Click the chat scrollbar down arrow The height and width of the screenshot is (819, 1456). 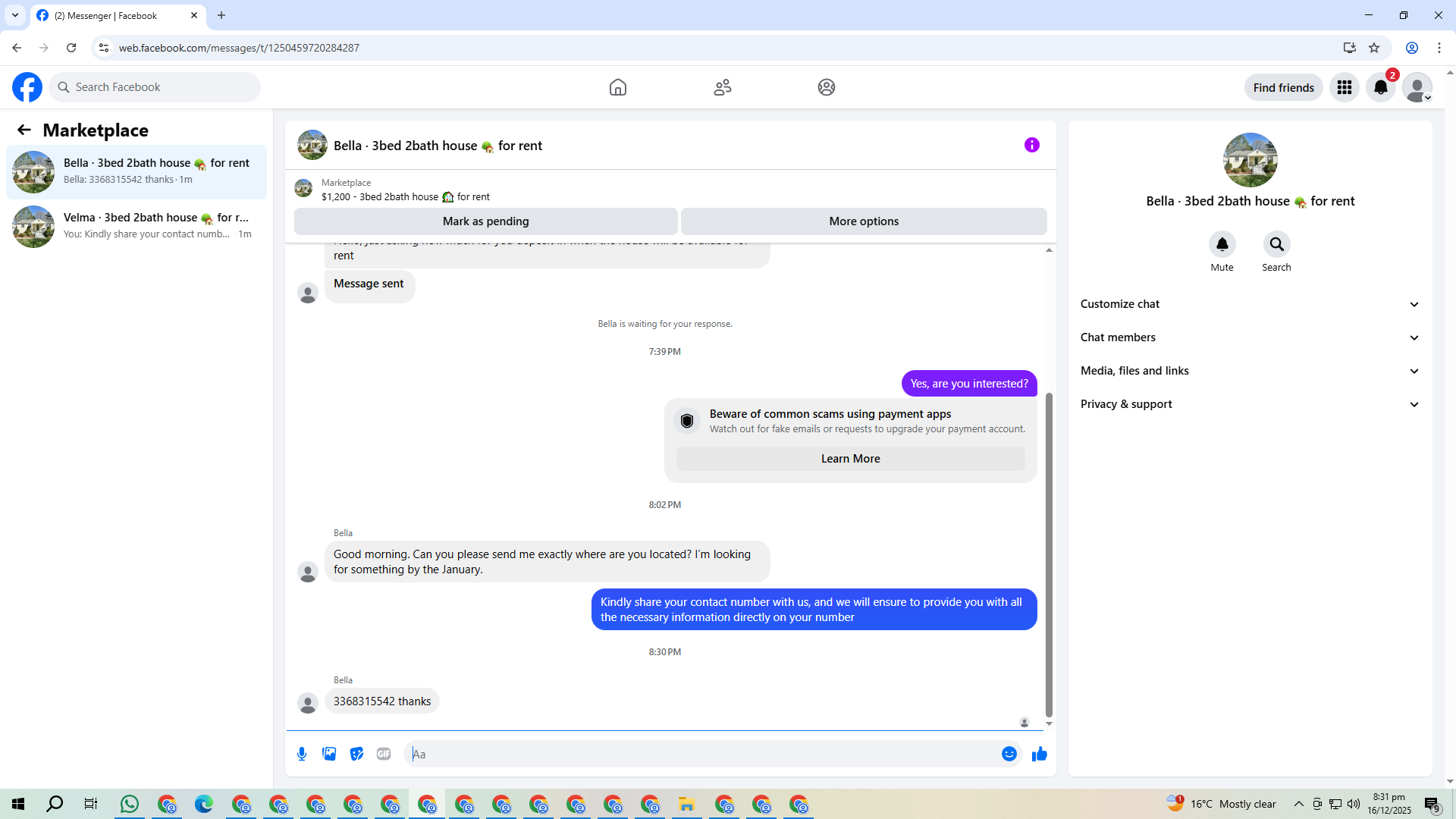tap(1049, 724)
